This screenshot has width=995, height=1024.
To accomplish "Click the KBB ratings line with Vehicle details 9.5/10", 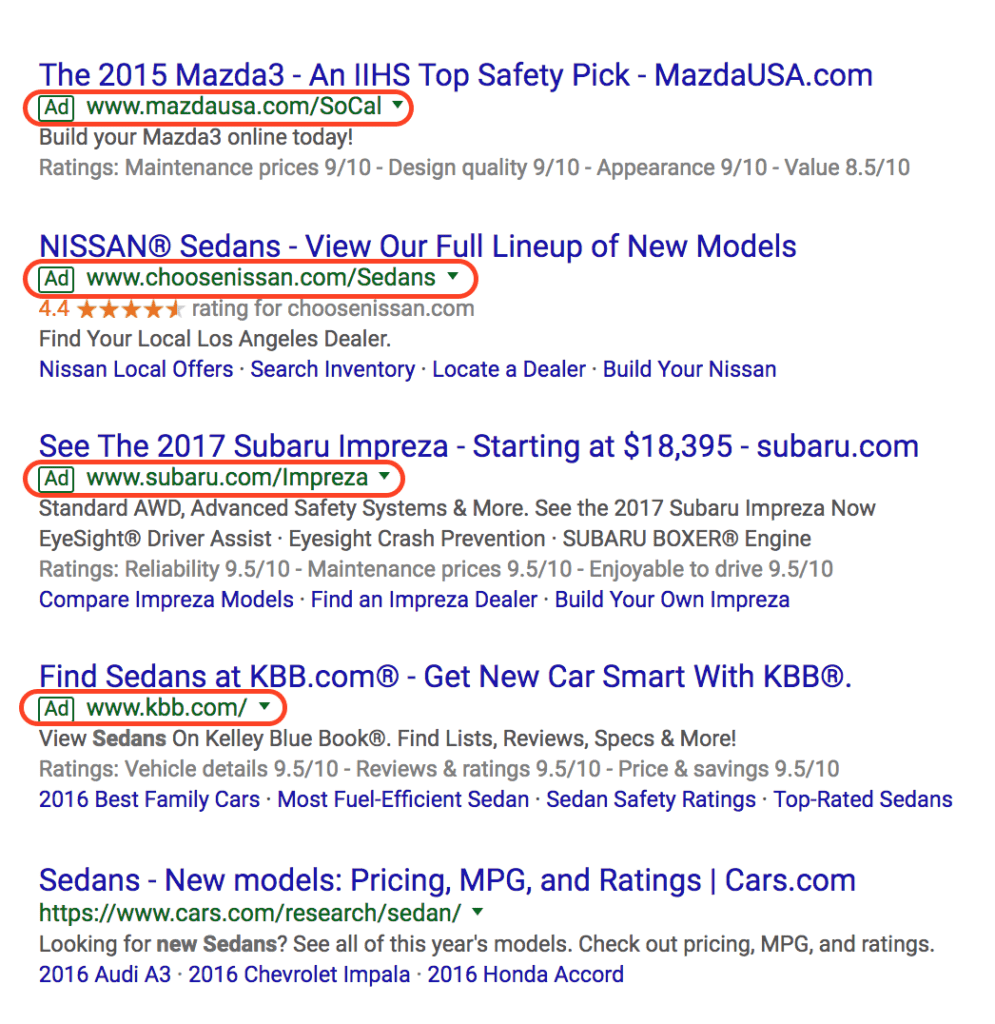I will click(x=439, y=769).
